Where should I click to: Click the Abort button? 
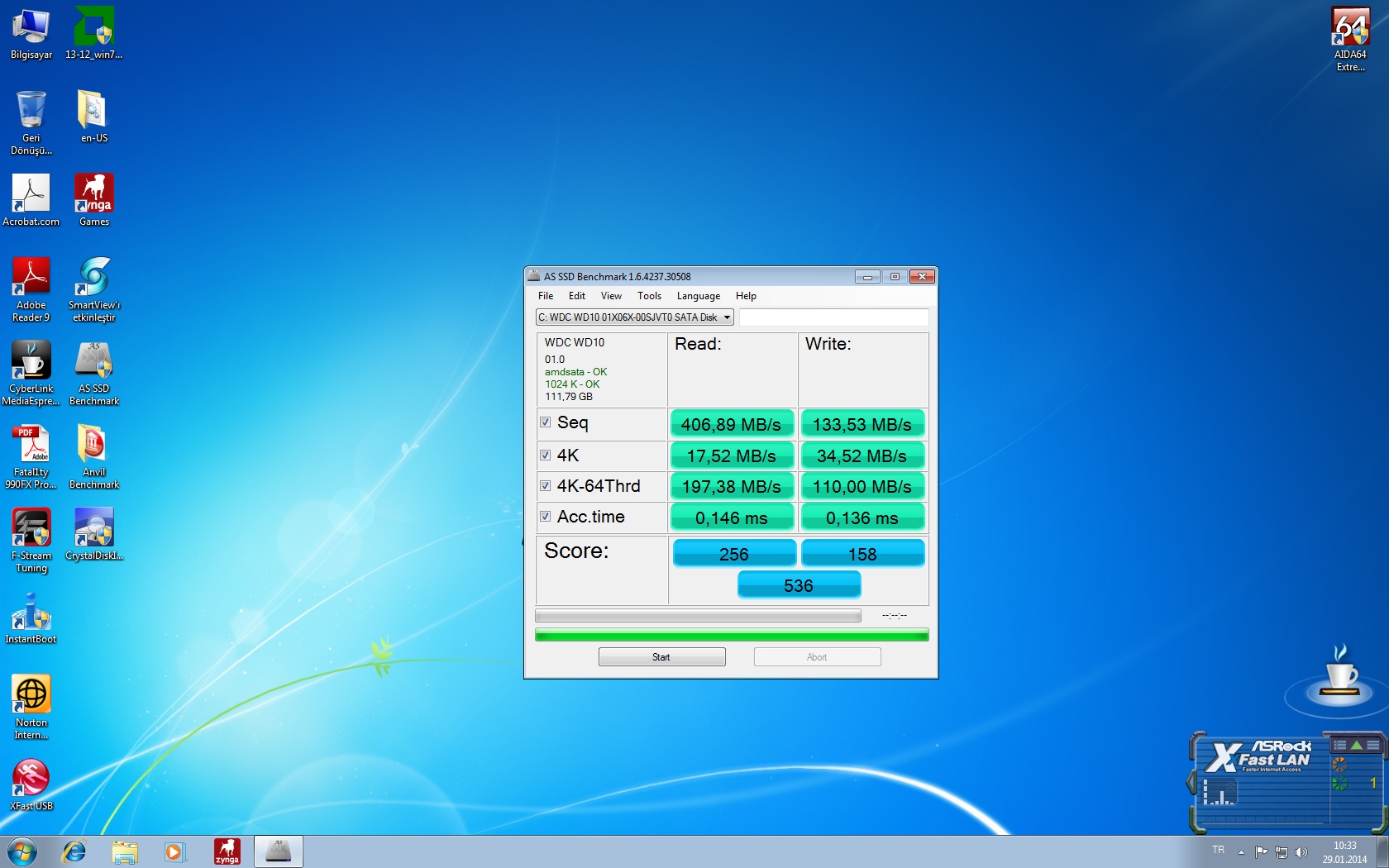tap(817, 657)
